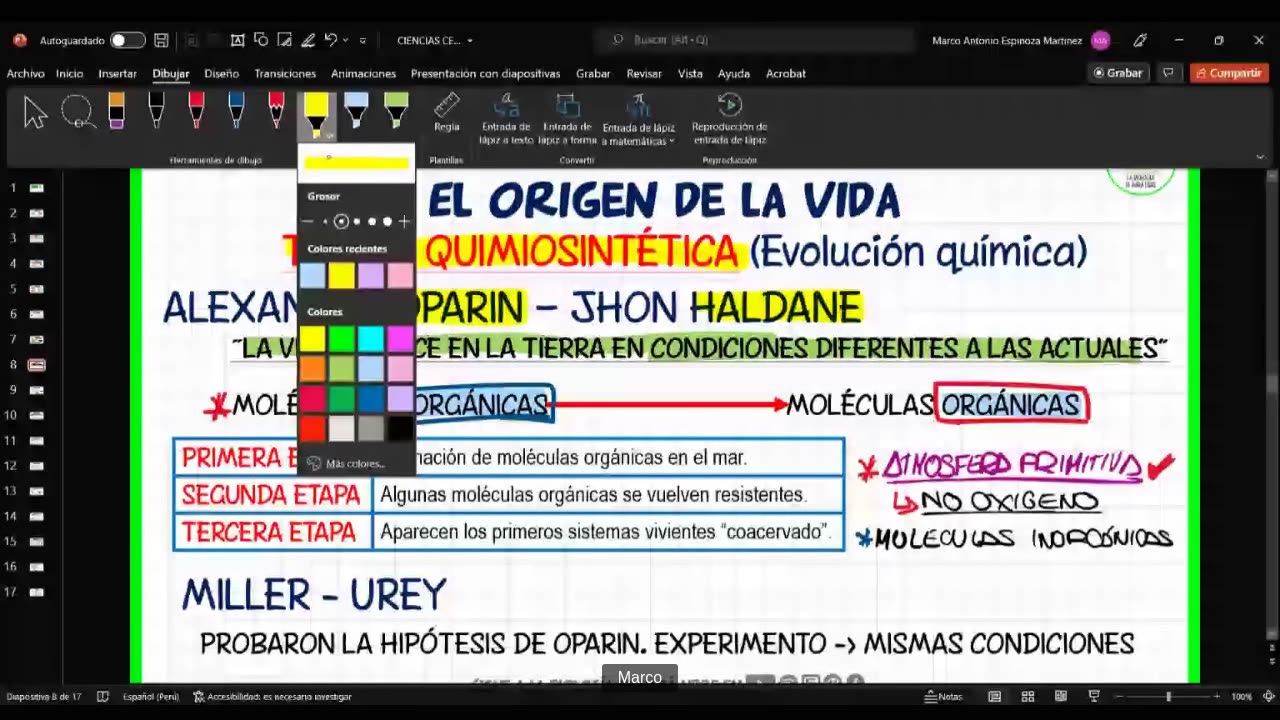
Task: Click the shapes quick access icon
Action: [261, 40]
